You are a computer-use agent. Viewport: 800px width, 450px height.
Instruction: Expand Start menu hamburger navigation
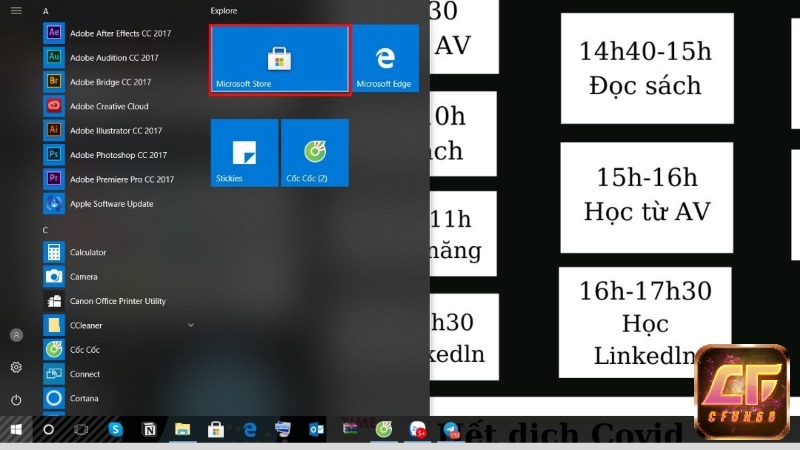point(16,10)
